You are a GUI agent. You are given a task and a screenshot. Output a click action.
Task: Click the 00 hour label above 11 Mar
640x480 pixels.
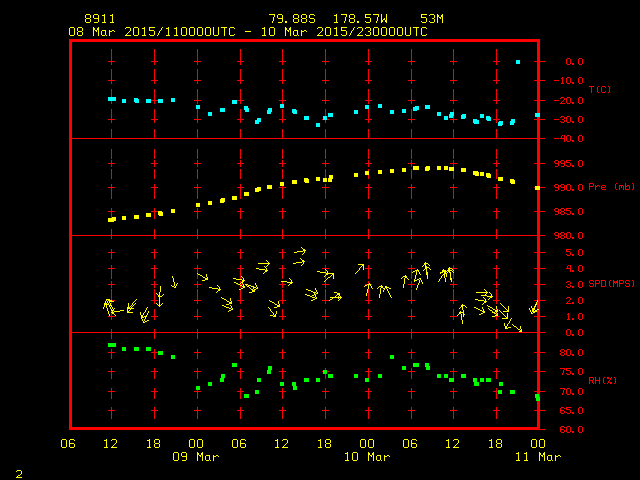point(538,444)
